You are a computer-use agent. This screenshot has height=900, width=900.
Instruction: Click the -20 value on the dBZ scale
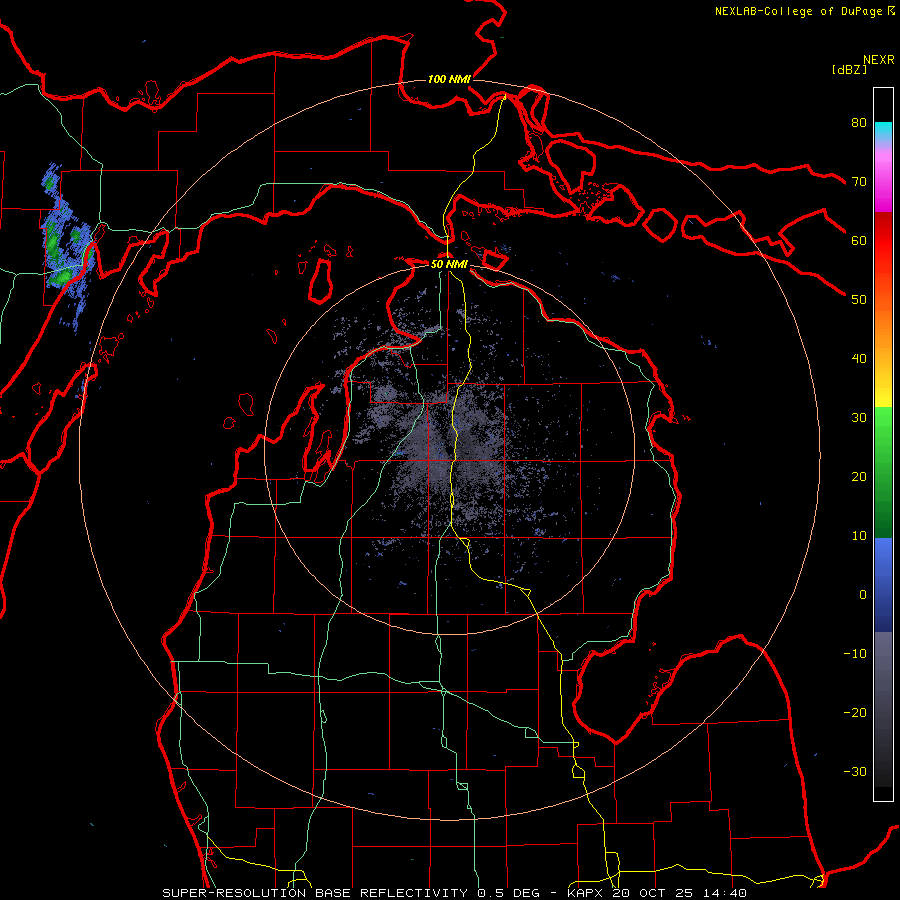(x=855, y=712)
